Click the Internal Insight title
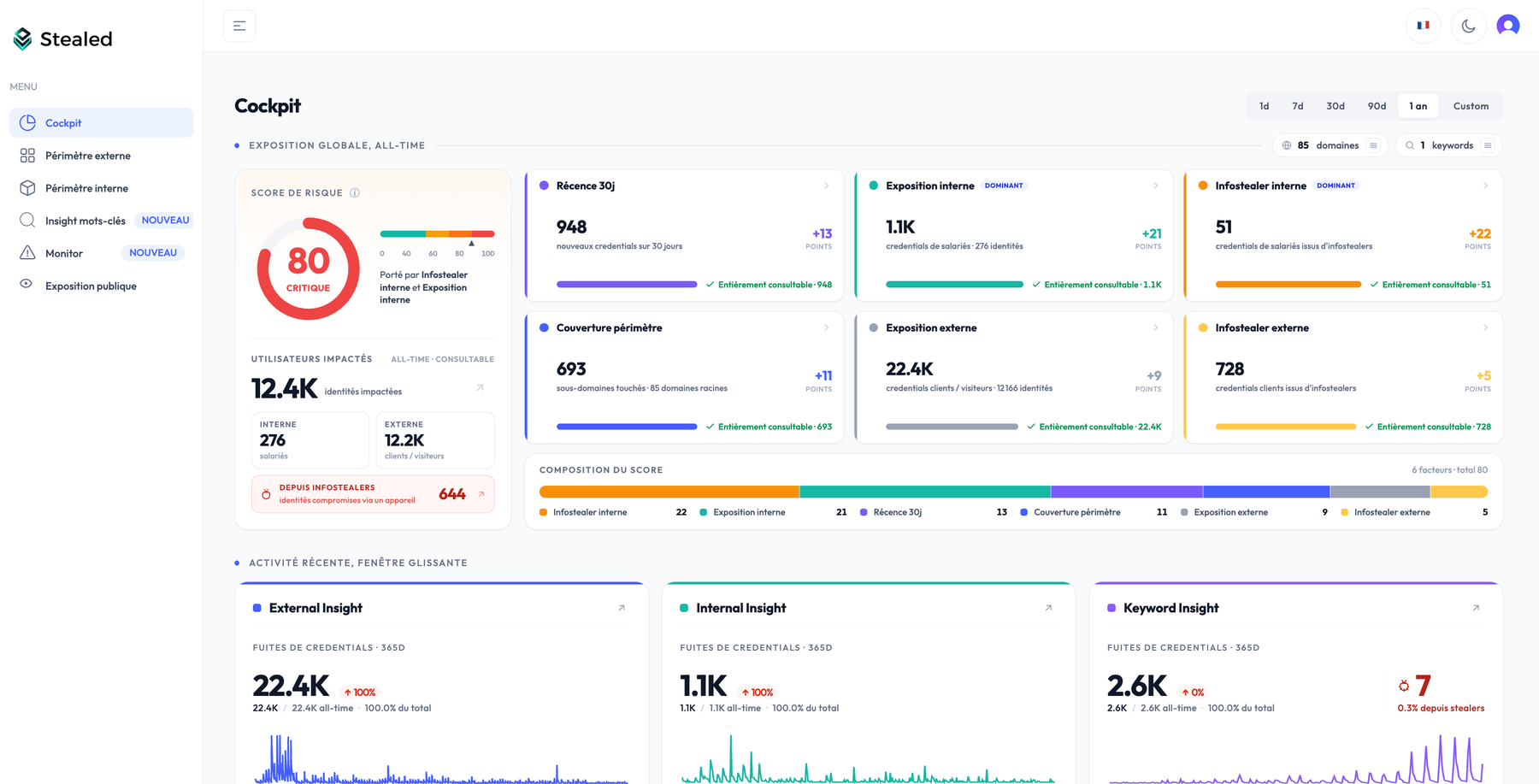Viewport: 1539px width, 784px height. click(x=740, y=608)
